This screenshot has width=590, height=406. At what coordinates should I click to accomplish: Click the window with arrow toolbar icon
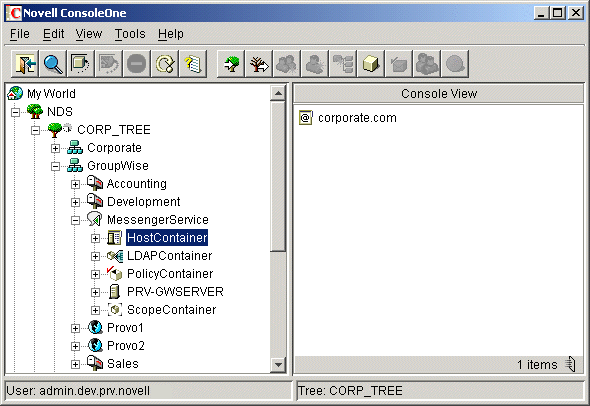[x=81, y=64]
